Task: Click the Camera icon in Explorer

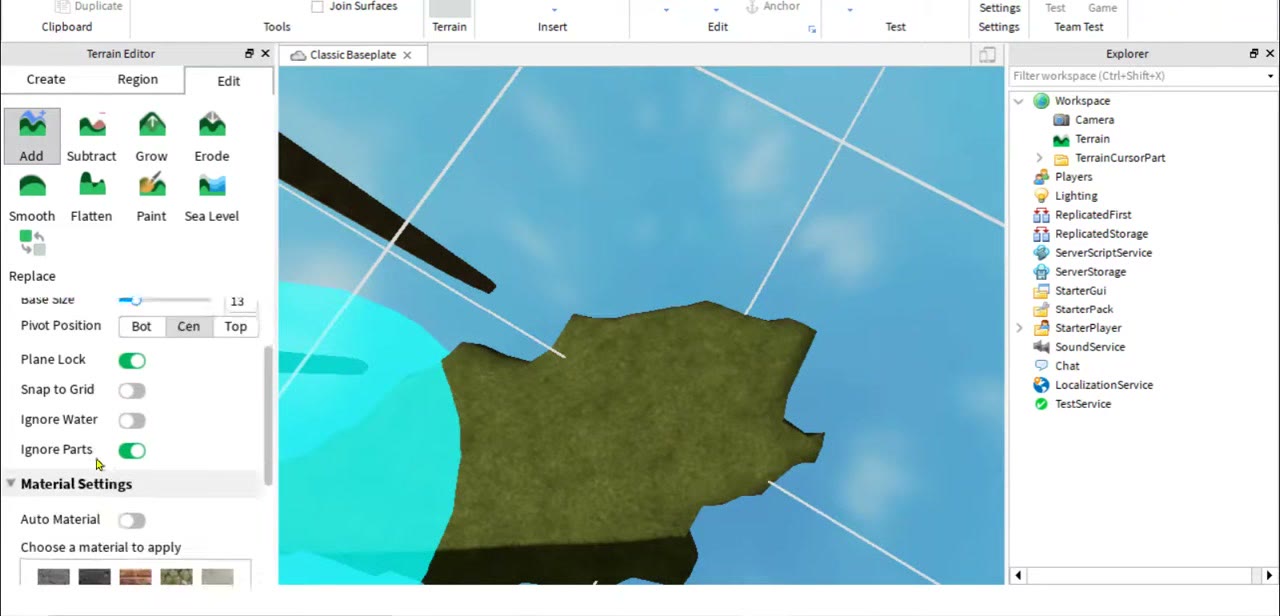Action: tap(1061, 120)
